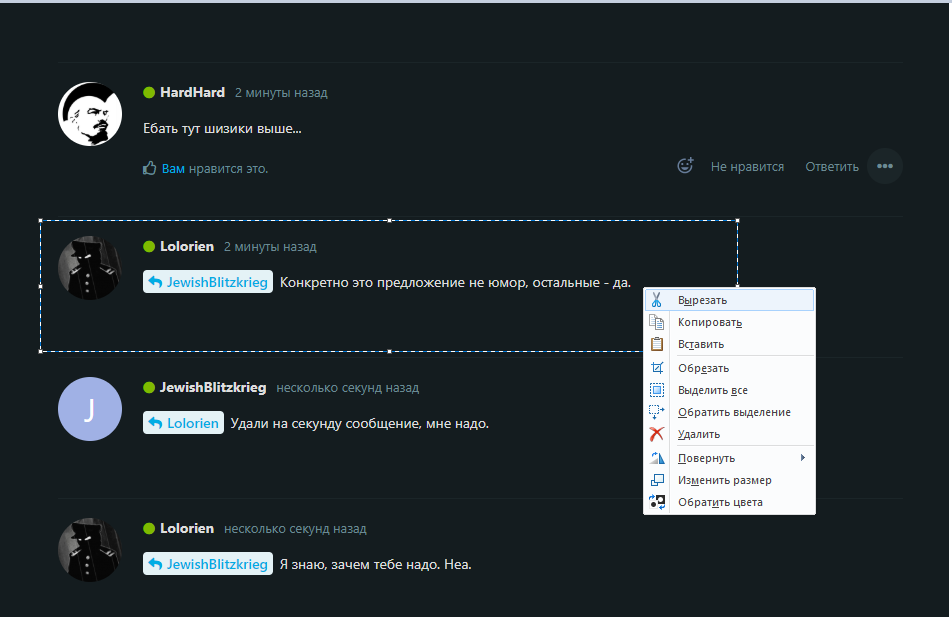Choose Удалить from the context menu
The width and height of the screenshot is (952, 617).
[729, 434]
